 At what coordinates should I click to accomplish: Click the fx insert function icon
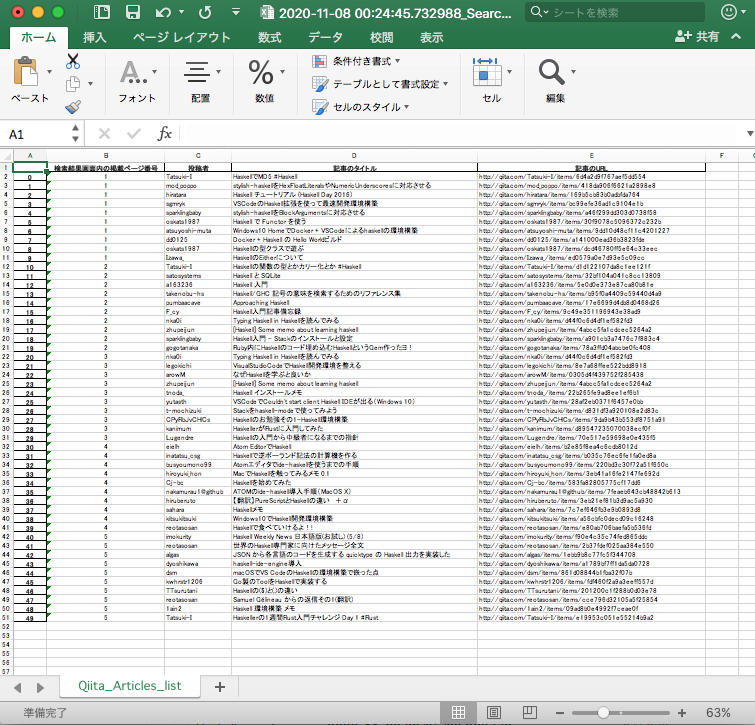(164, 133)
